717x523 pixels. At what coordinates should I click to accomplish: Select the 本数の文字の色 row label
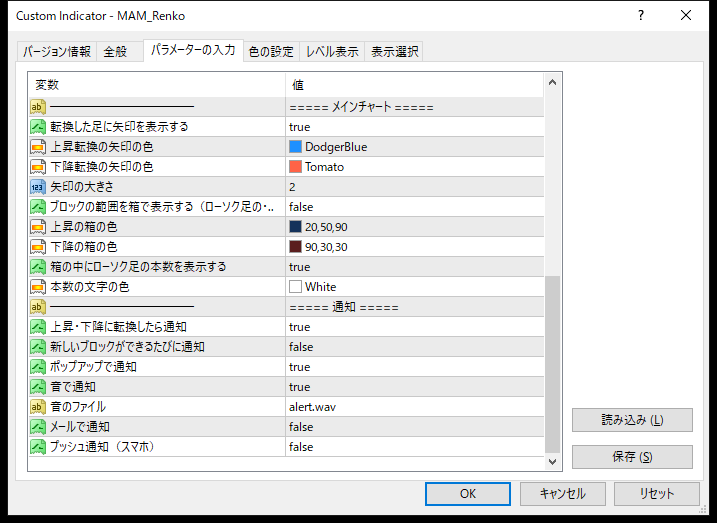click(90, 287)
